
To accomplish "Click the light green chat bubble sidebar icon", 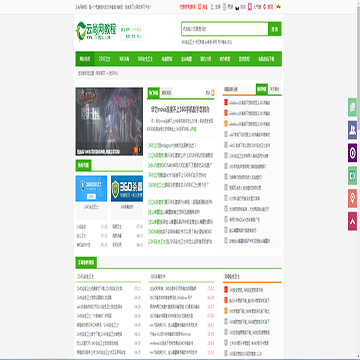I will coord(352,107).
